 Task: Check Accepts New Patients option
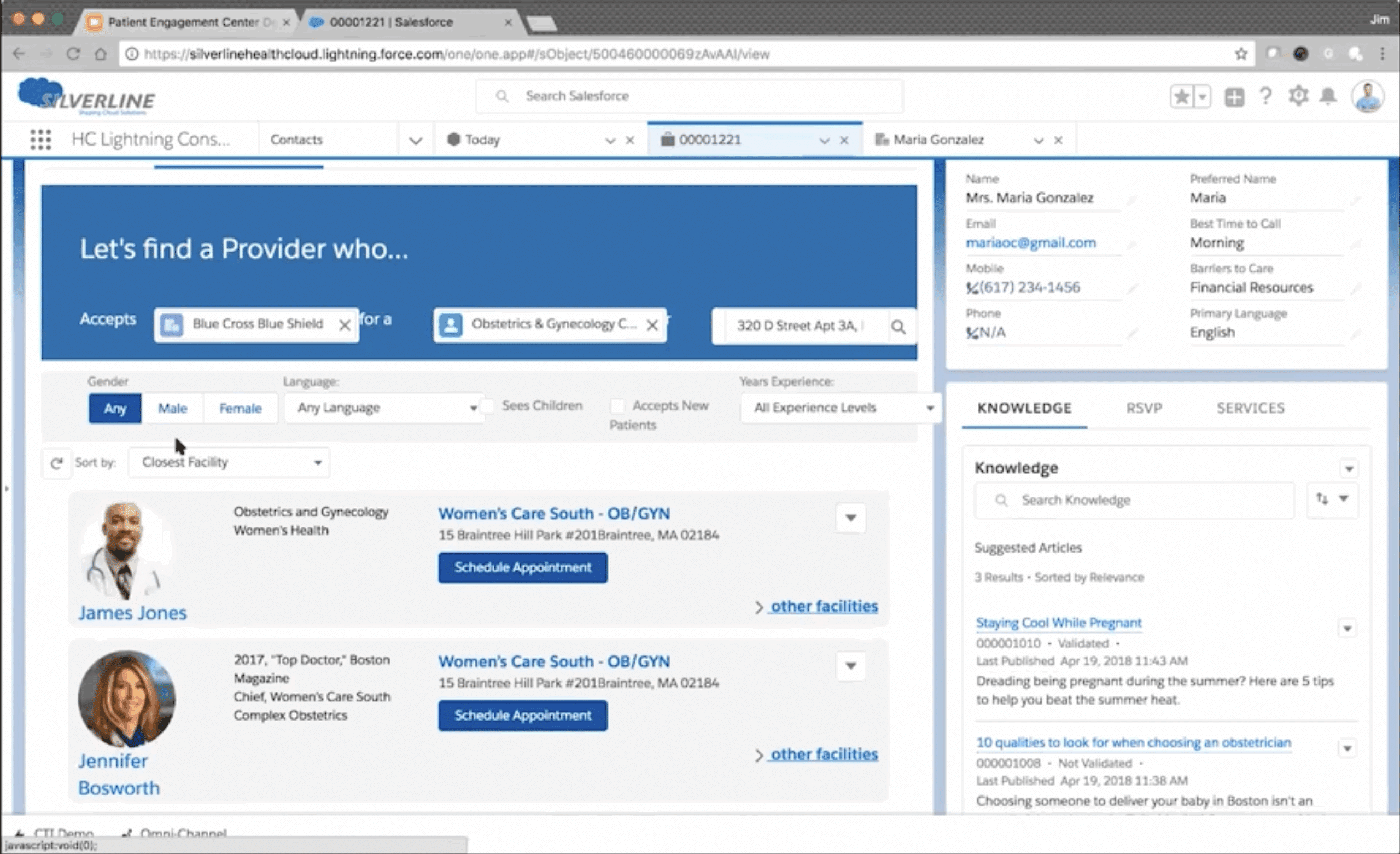617,406
